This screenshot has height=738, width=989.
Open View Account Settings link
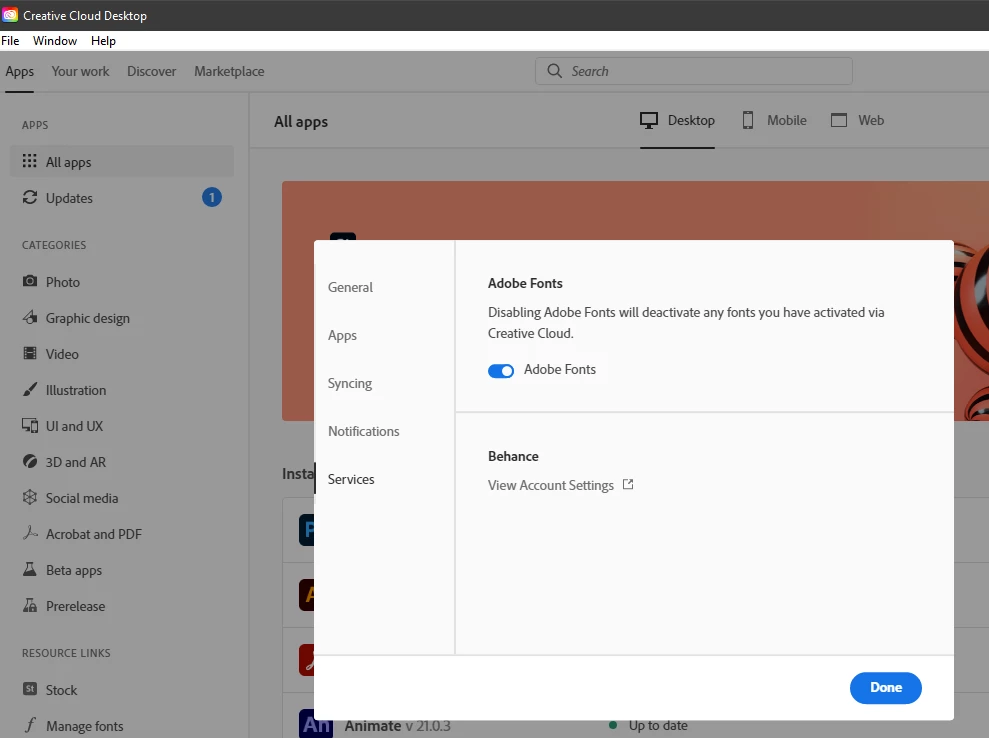[551, 485]
